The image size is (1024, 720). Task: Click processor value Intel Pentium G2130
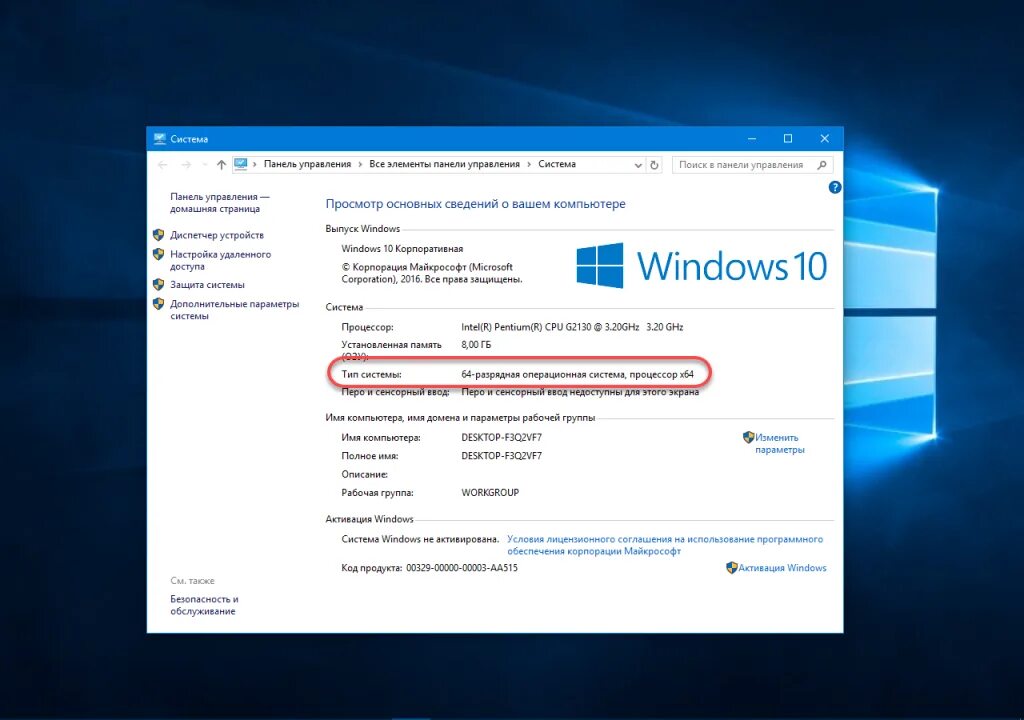click(x=572, y=327)
